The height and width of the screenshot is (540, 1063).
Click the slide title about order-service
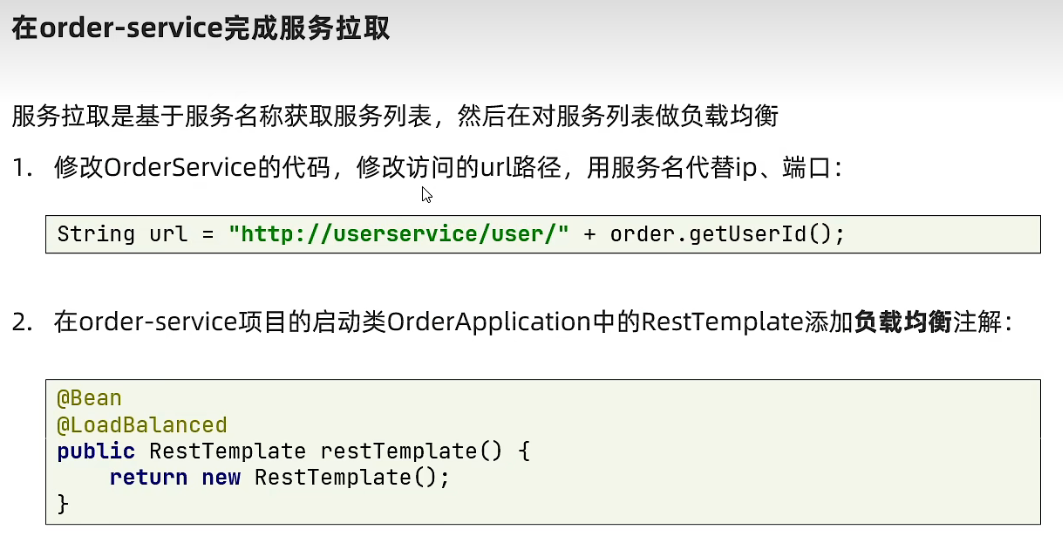(x=200, y=27)
